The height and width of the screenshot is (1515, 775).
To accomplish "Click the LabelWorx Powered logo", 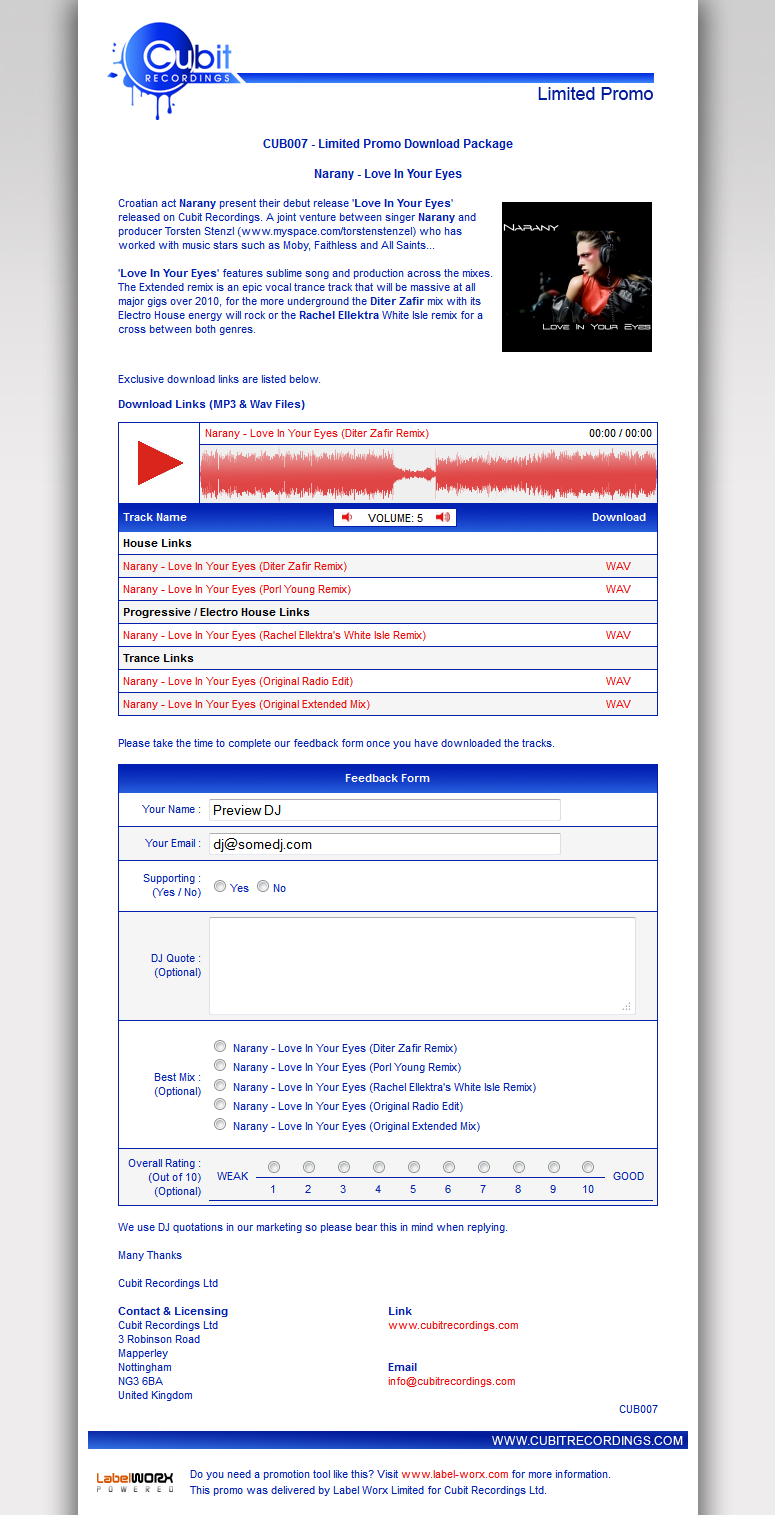I will click(135, 1482).
